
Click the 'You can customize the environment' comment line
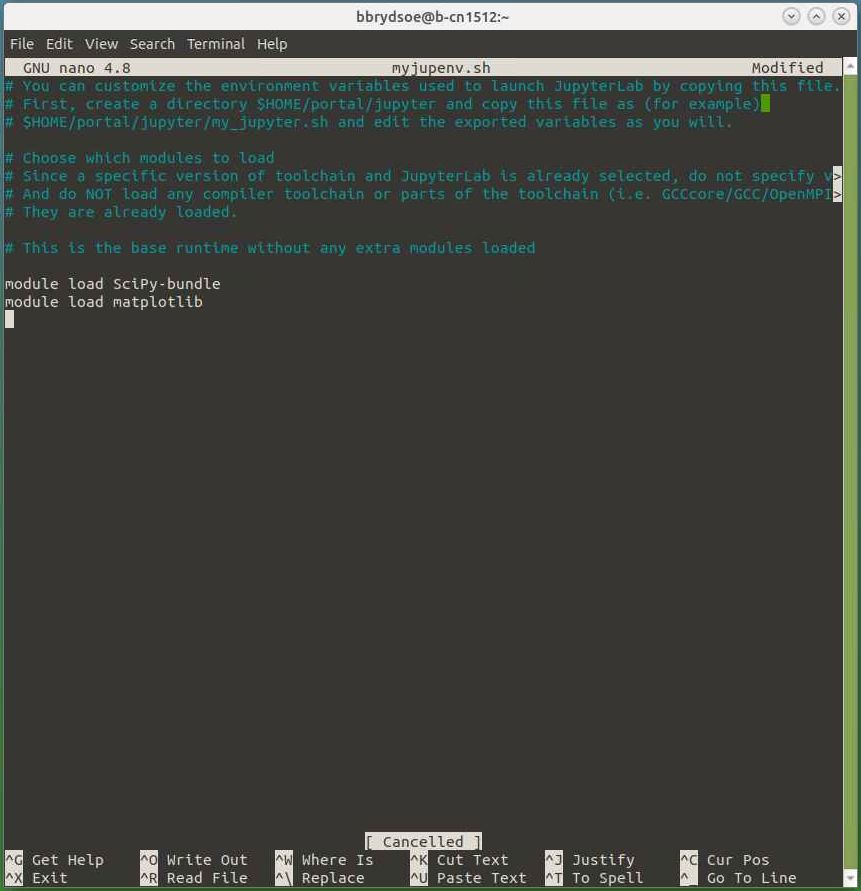(x=422, y=86)
